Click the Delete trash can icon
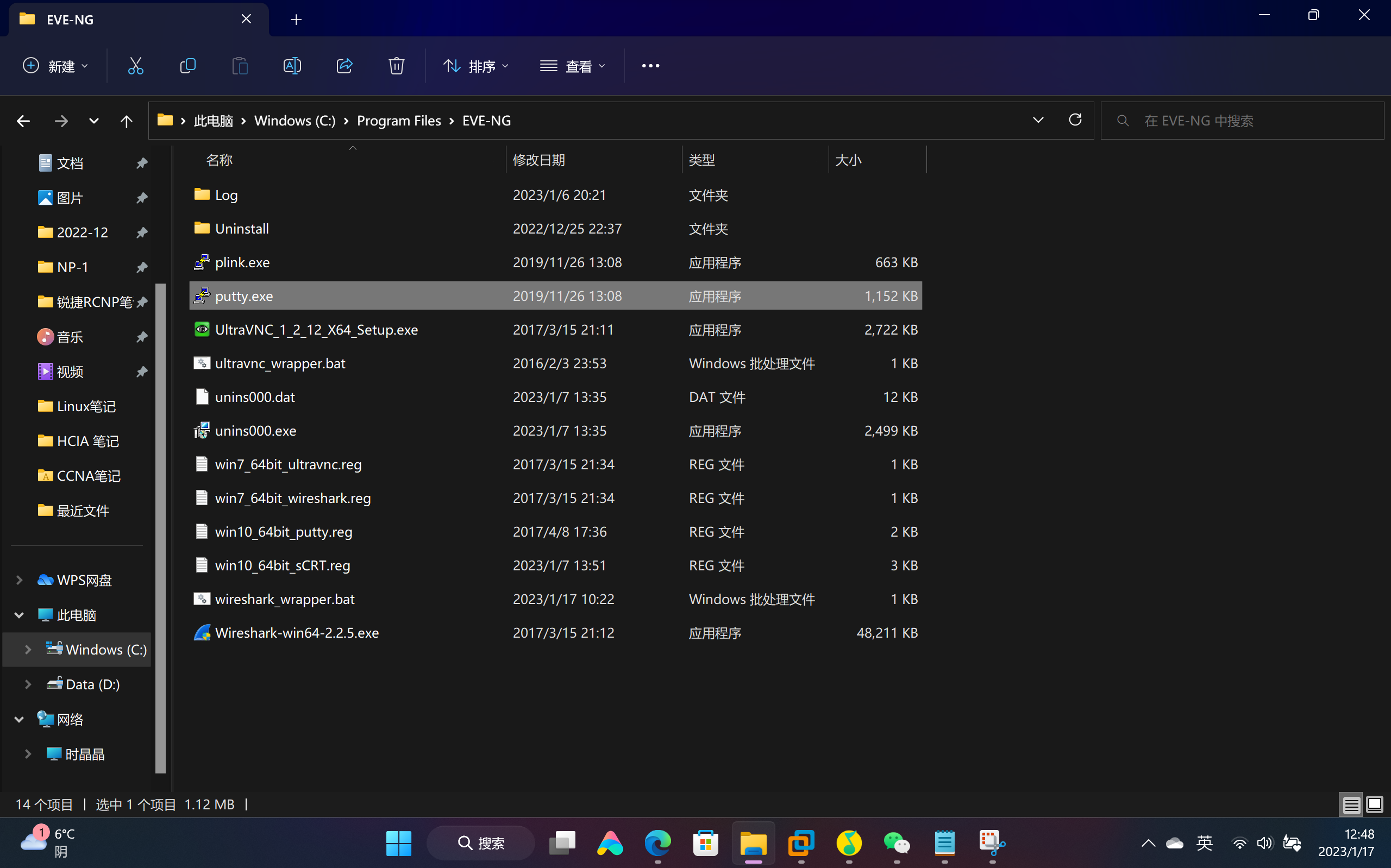This screenshot has height=868, width=1391. tap(396, 66)
